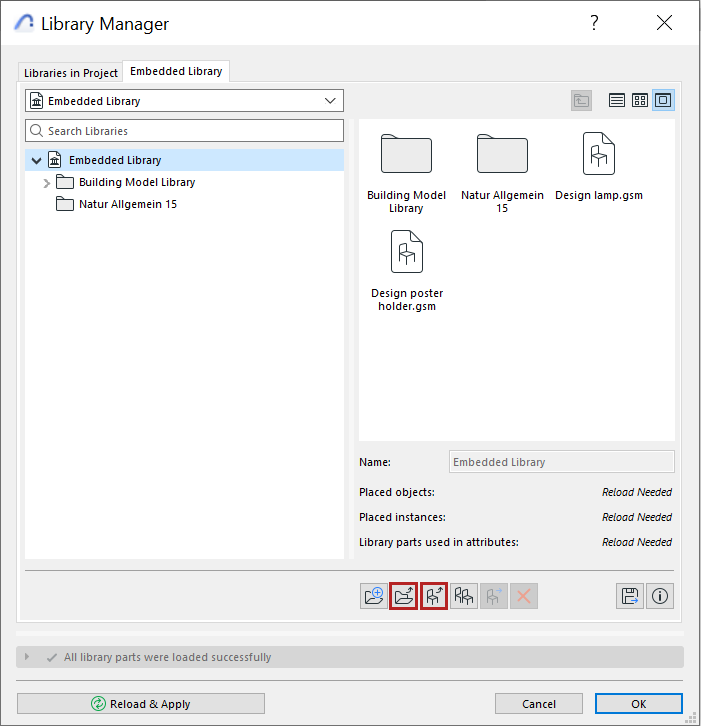The image size is (701, 726).
Task: Click the Cancel button
Action: (x=538, y=704)
